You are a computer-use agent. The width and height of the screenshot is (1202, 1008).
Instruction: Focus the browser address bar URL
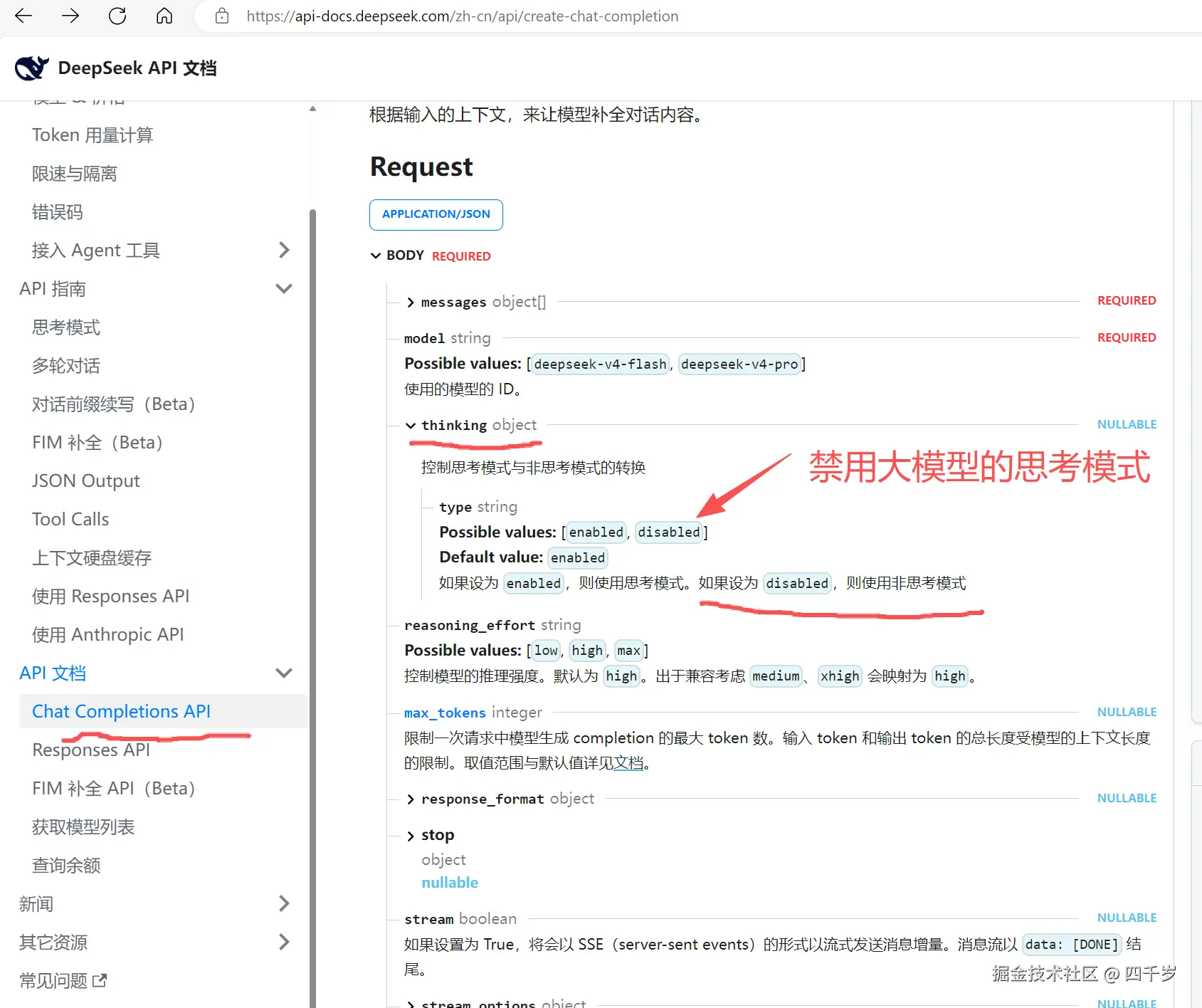click(463, 16)
